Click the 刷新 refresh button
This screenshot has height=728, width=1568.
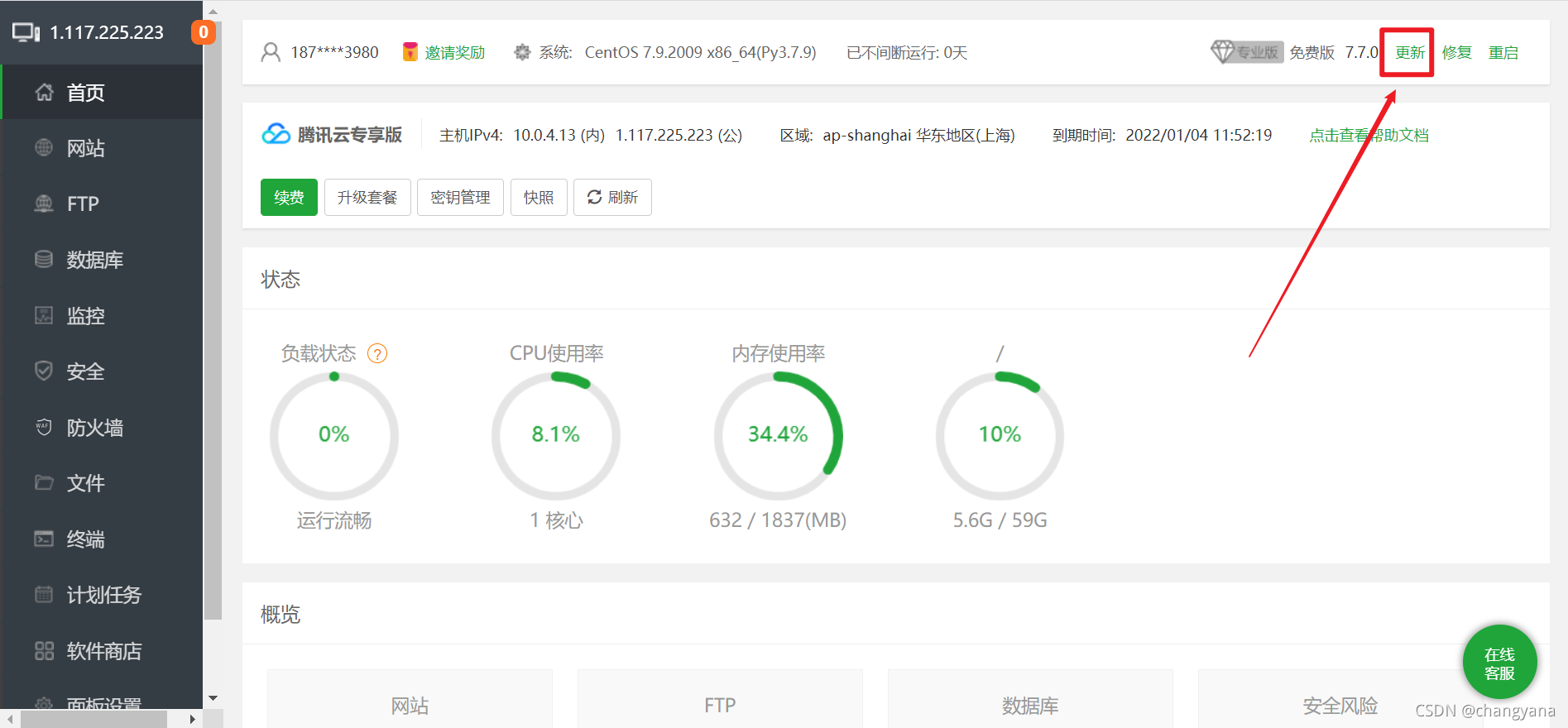(x=612, y=197)
